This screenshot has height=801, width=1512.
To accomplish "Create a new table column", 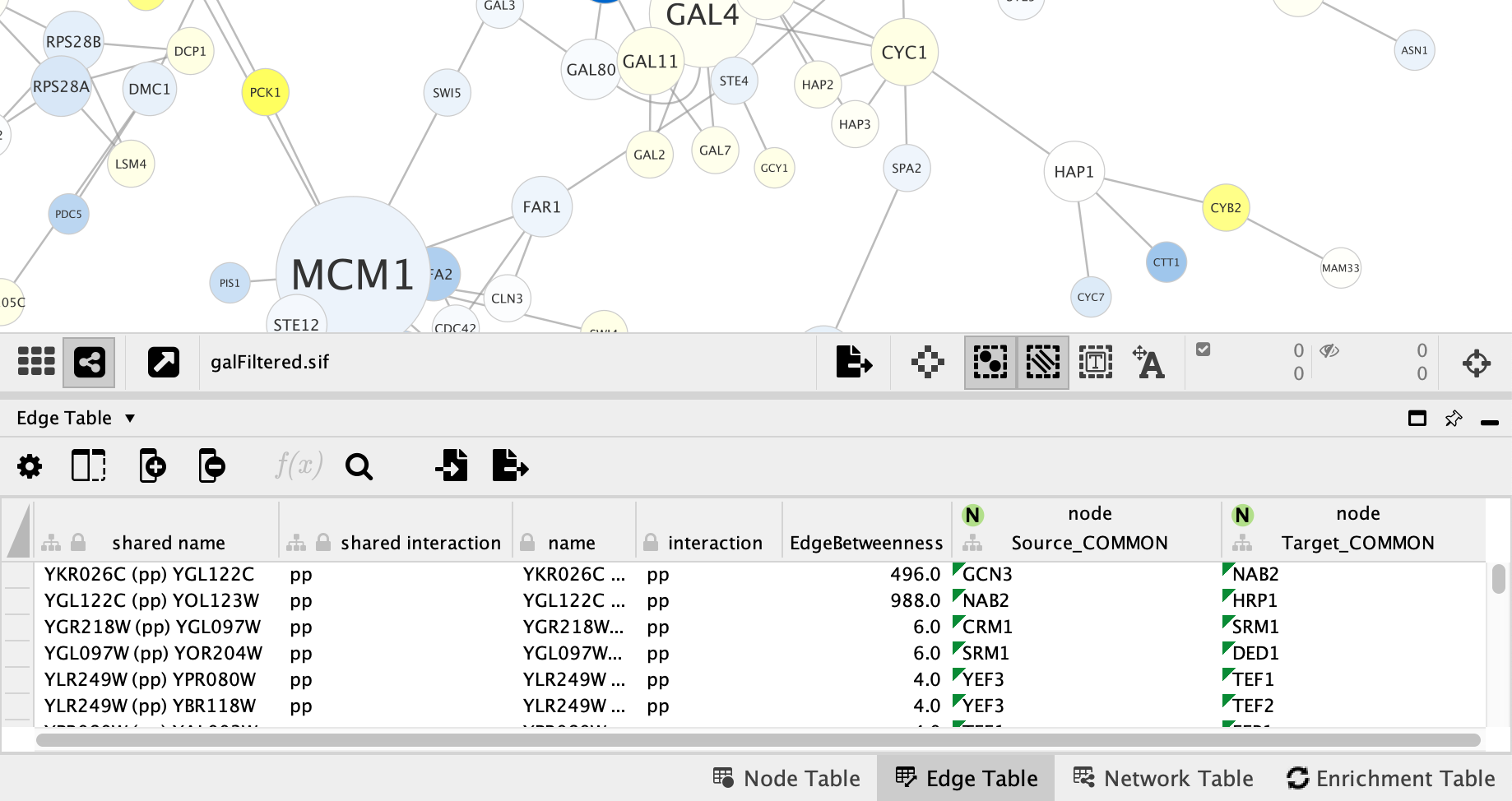I will pos(152,465).
